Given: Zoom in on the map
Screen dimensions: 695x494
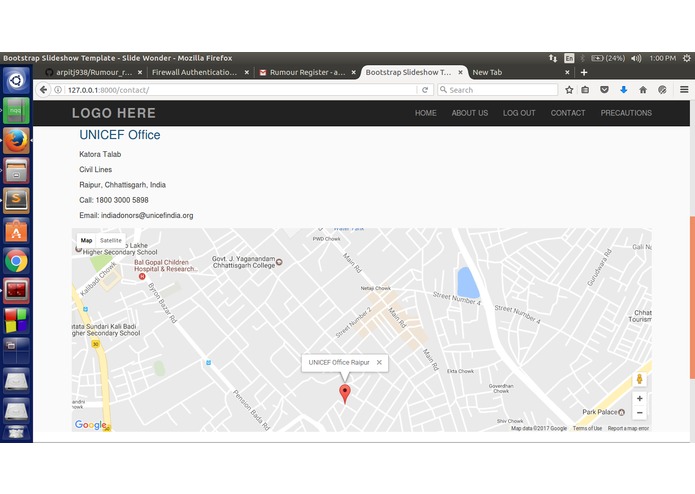Looking at the screenshot, I should 640,398.
